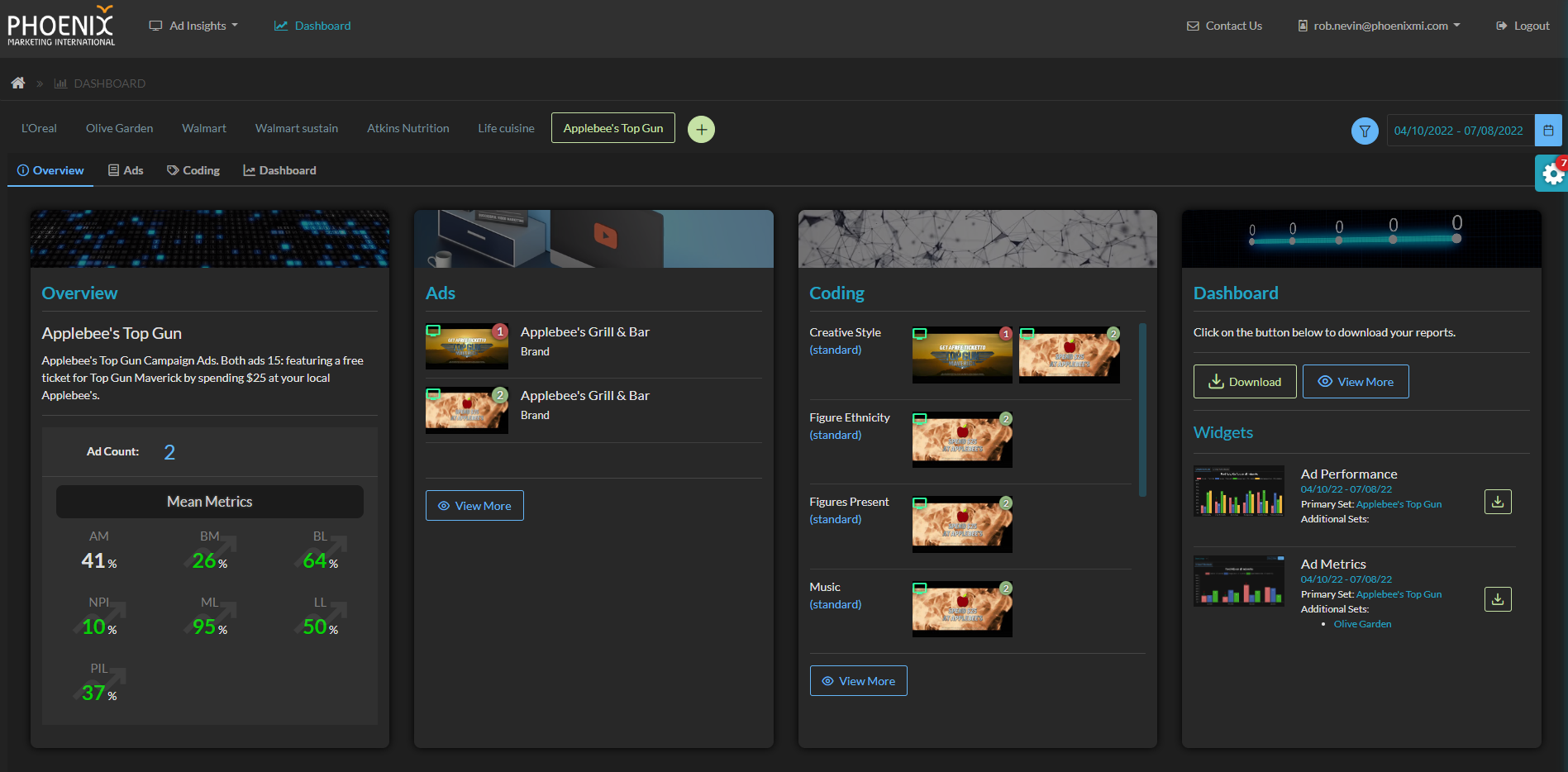Click the Creative Style (standard) label

click(x=845, y=341)
